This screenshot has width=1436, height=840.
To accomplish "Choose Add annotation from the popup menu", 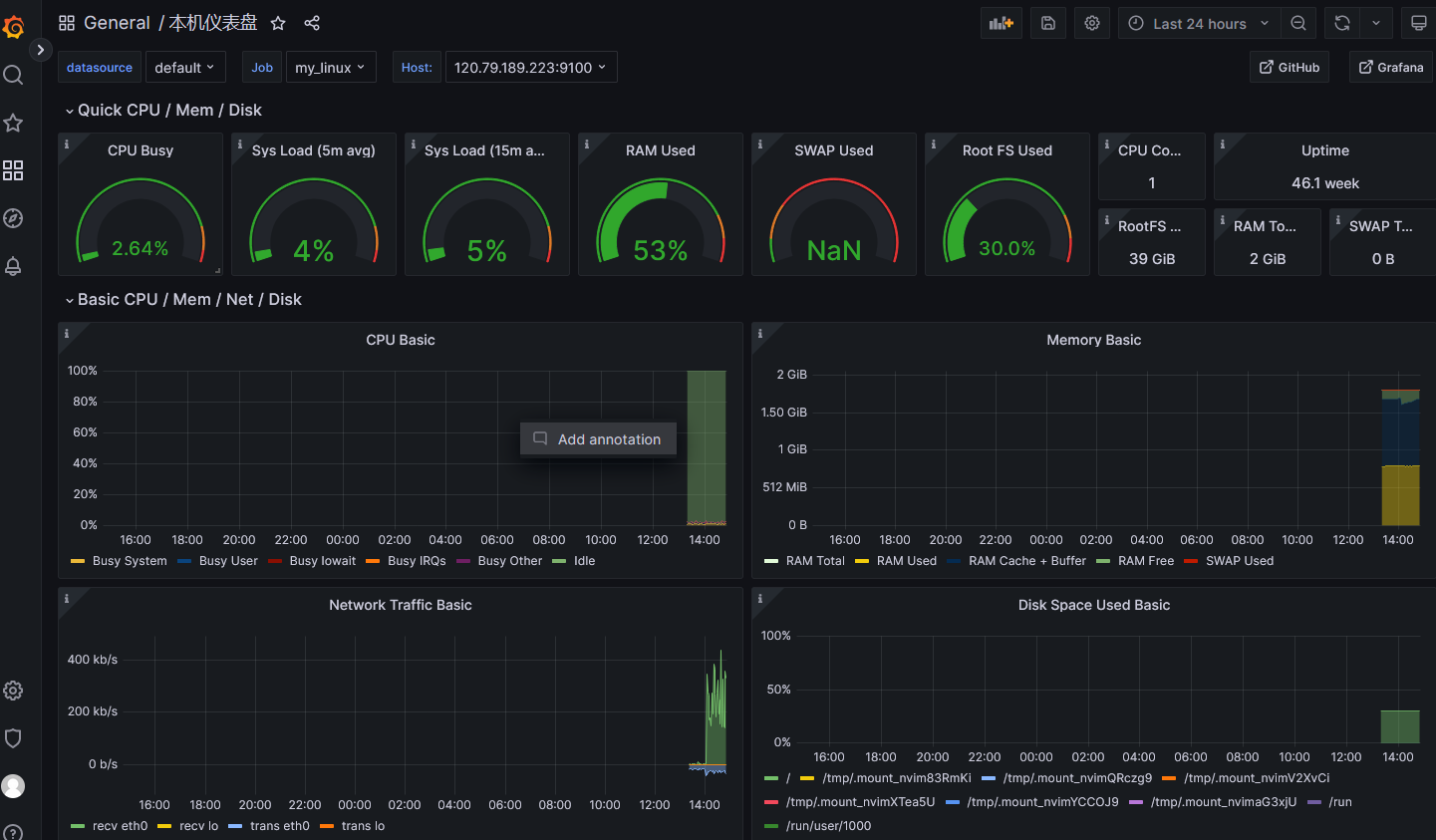I will coord(598,438).
